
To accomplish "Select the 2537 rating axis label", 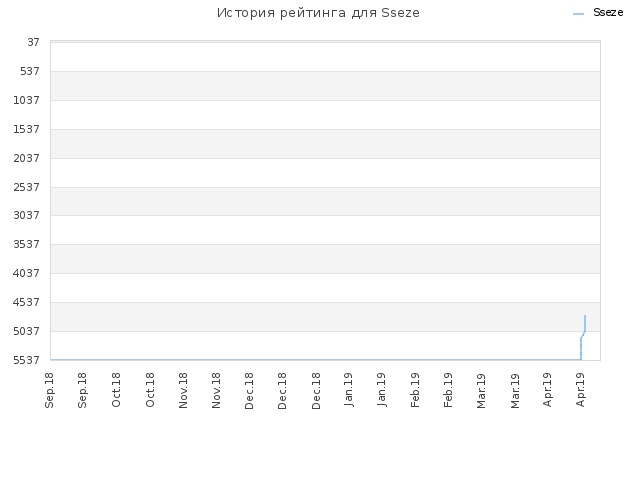I will [x=27, y=187].
